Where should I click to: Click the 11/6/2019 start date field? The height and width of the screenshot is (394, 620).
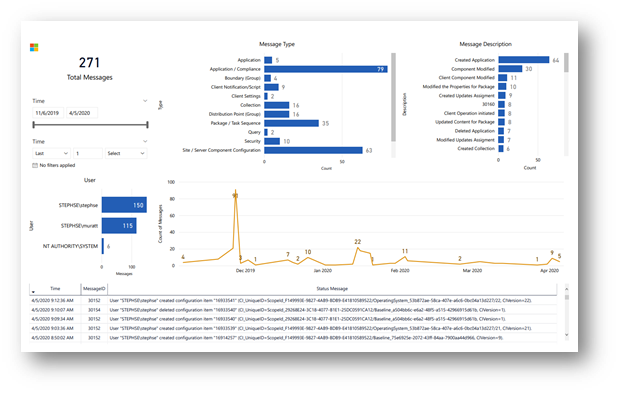pyautogui.click(x=48, y=113)
